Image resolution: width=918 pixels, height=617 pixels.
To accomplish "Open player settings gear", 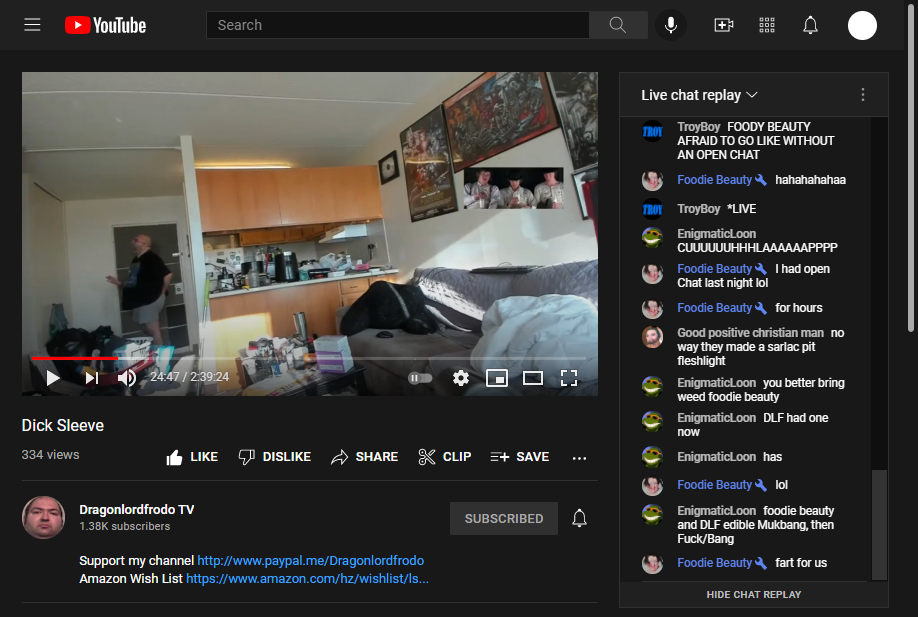I will tap(461, 378).
